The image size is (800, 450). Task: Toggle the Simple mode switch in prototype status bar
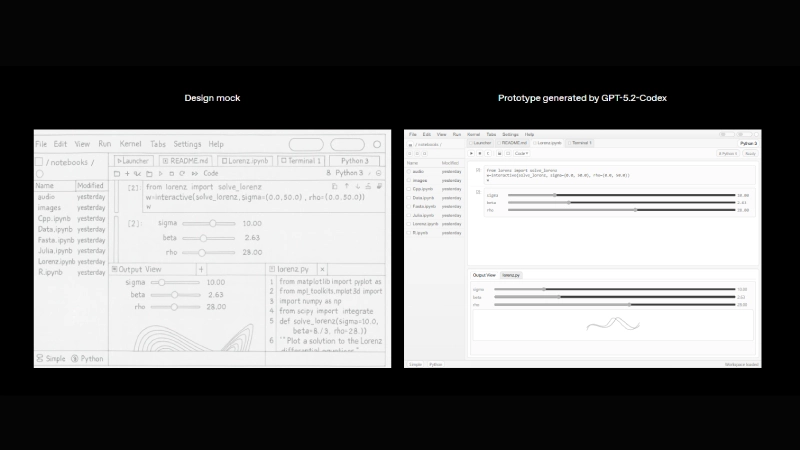tap(415, 364)
